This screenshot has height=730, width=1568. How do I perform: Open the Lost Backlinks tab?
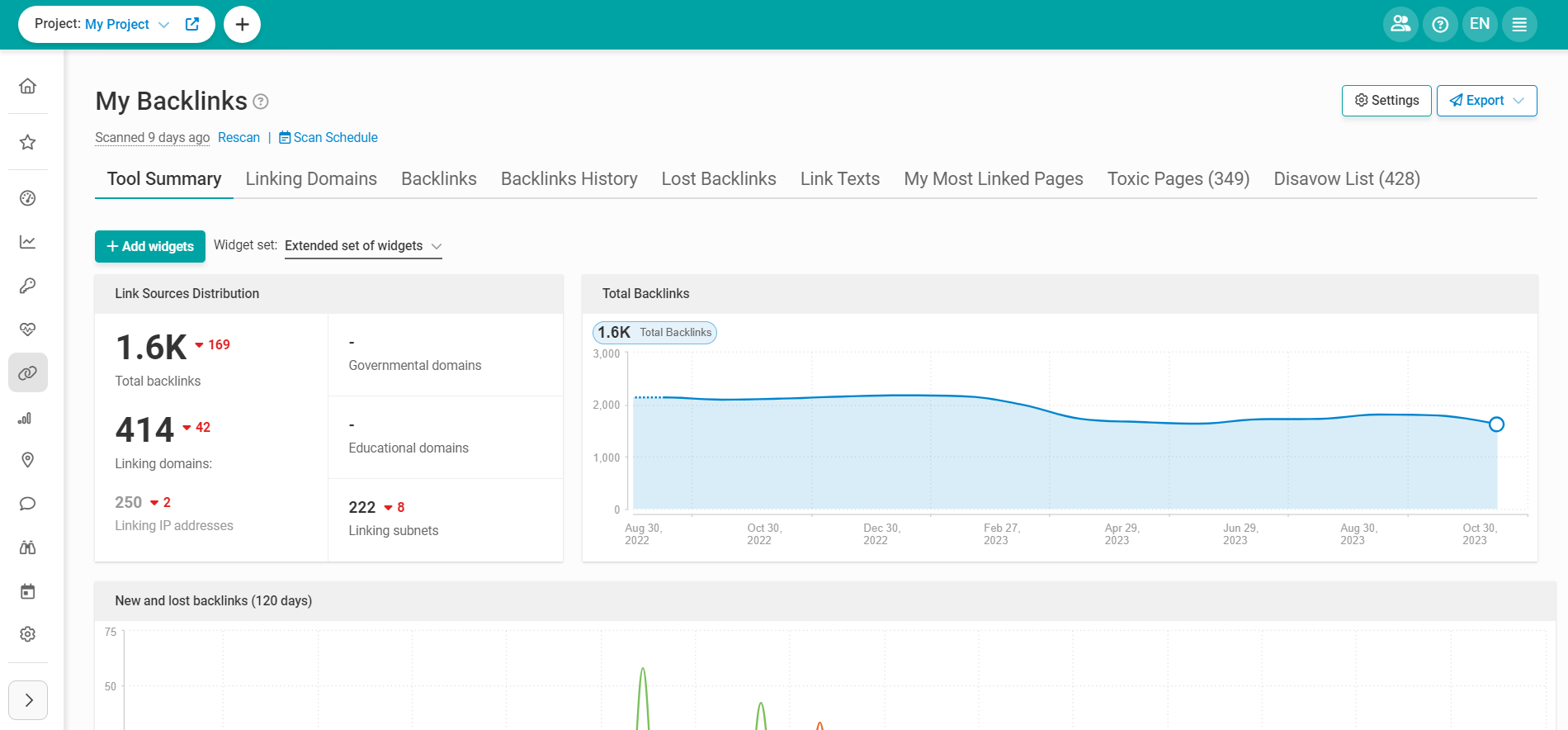tap(719, 179)
